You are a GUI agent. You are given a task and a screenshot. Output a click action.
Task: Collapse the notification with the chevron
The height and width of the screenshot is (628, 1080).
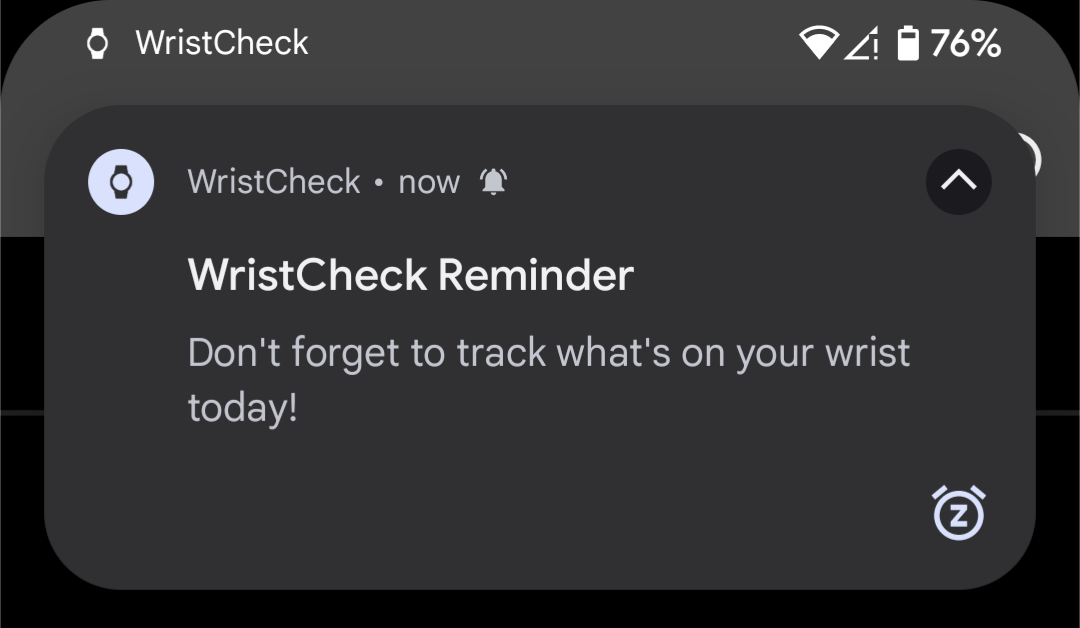(959, 182)
